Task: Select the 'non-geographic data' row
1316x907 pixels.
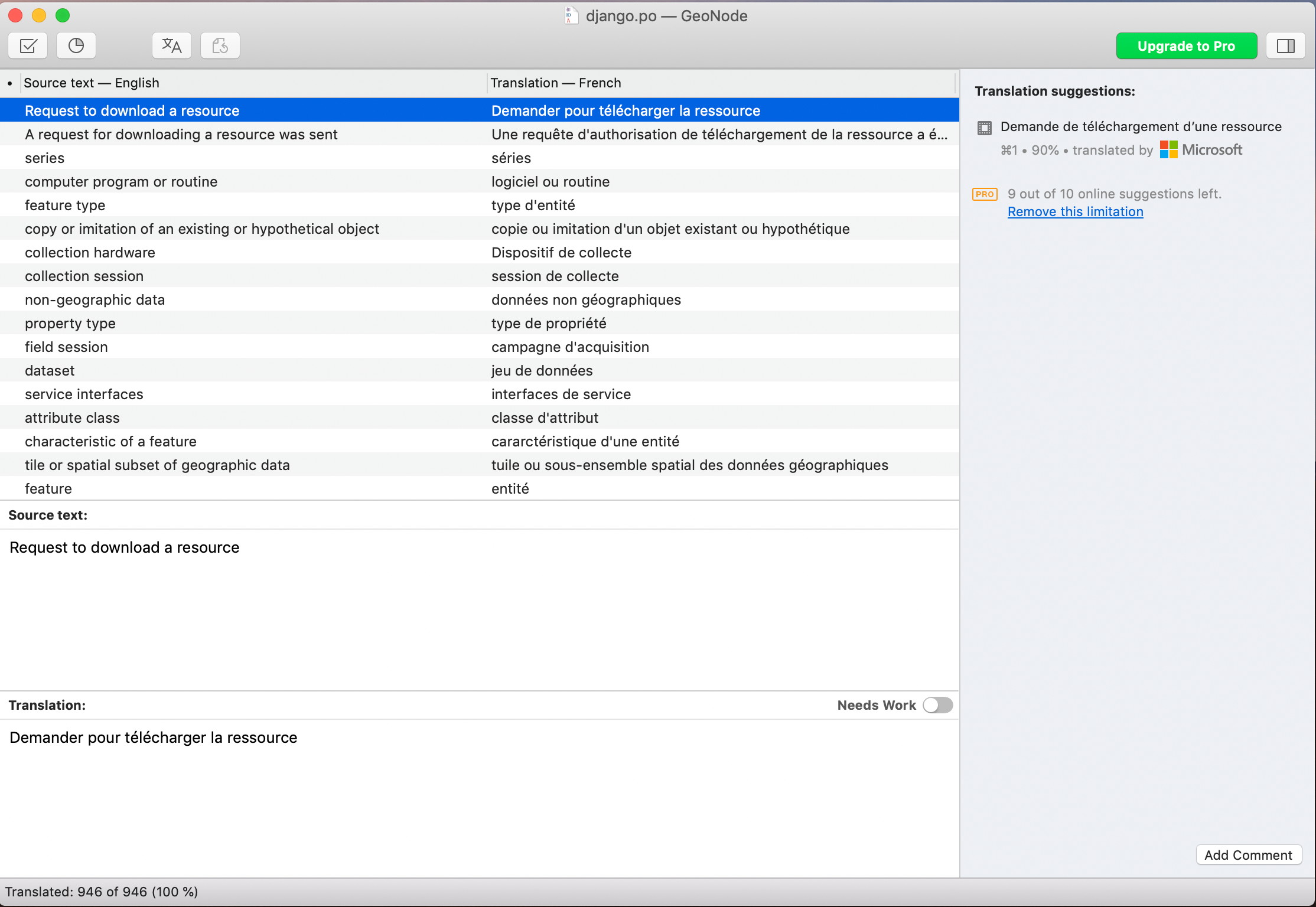Action: [479, 299]
